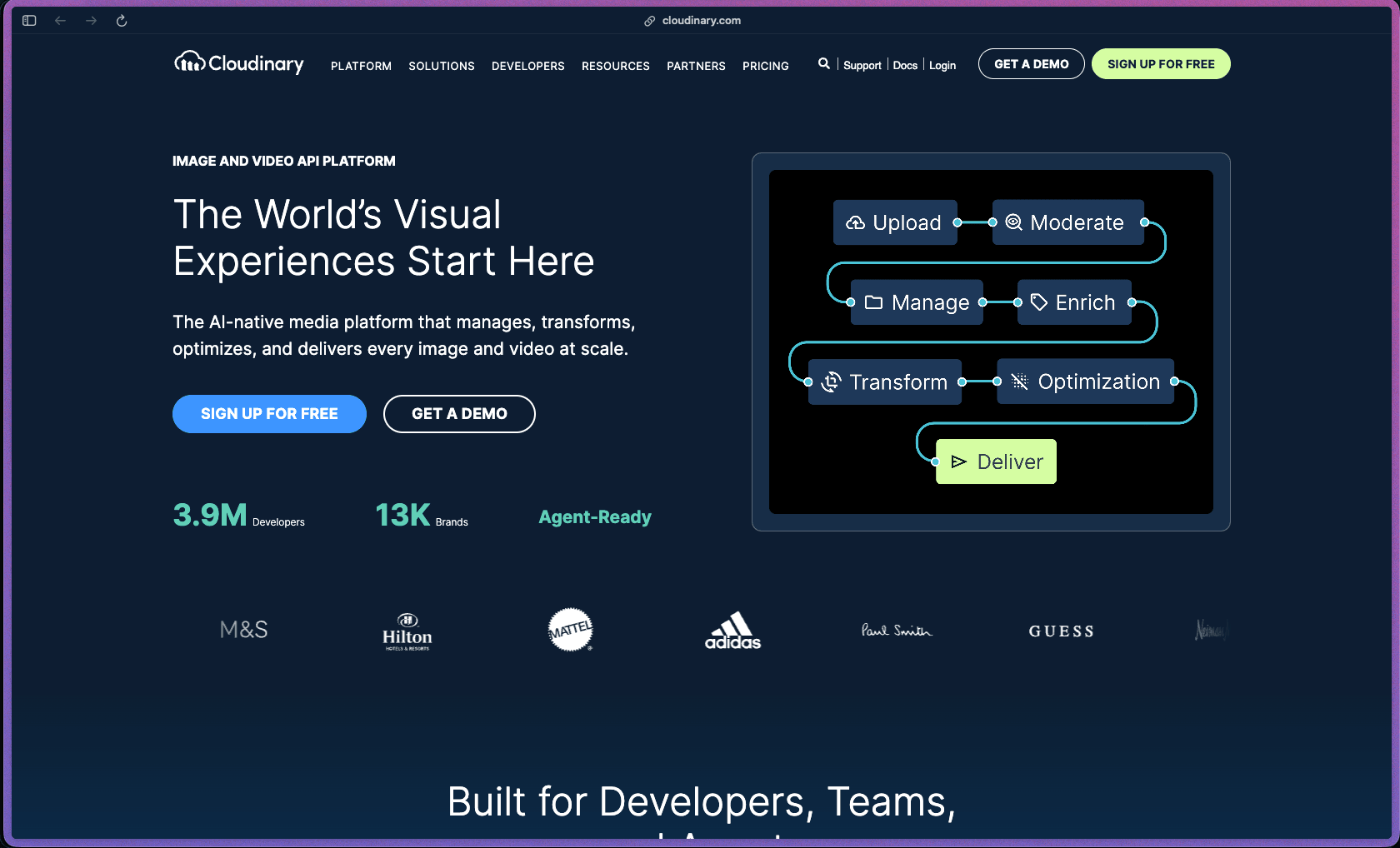Click the World's Visual Experiences headline

click(x=383, y=237)
